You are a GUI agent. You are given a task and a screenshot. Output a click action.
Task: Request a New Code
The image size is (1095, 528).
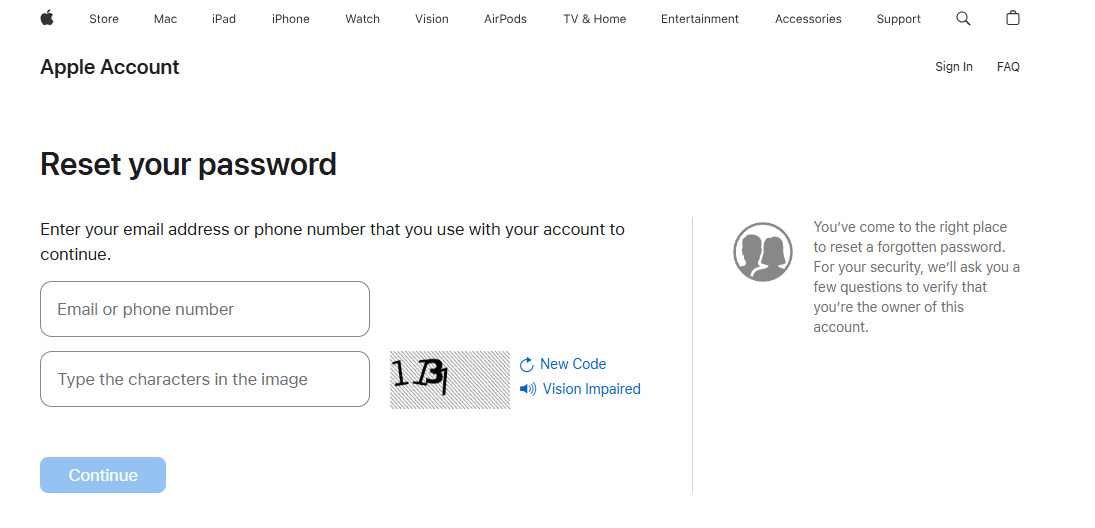click(573, 364)
